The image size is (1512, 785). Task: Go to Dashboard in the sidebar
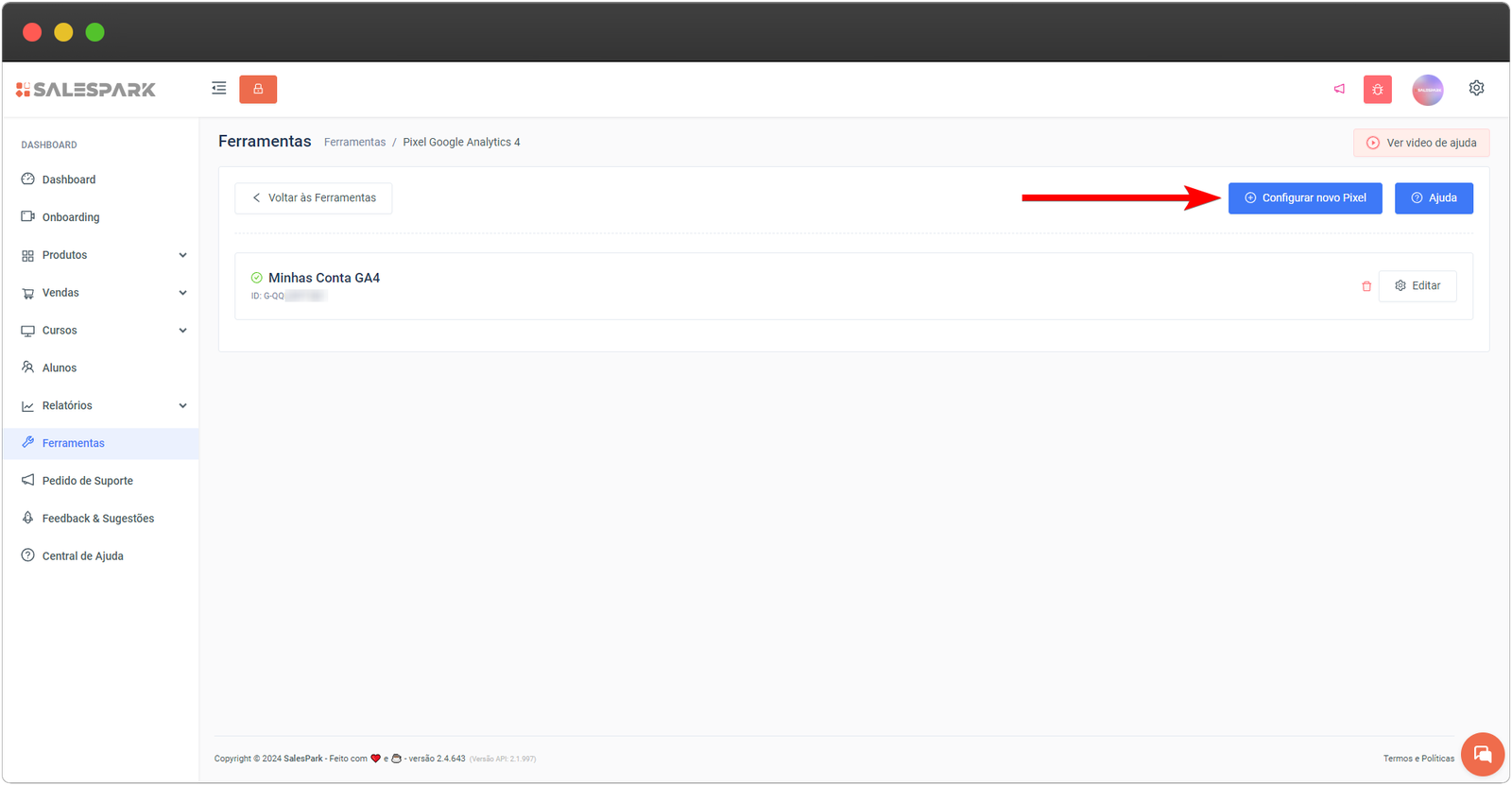point(68,179)
